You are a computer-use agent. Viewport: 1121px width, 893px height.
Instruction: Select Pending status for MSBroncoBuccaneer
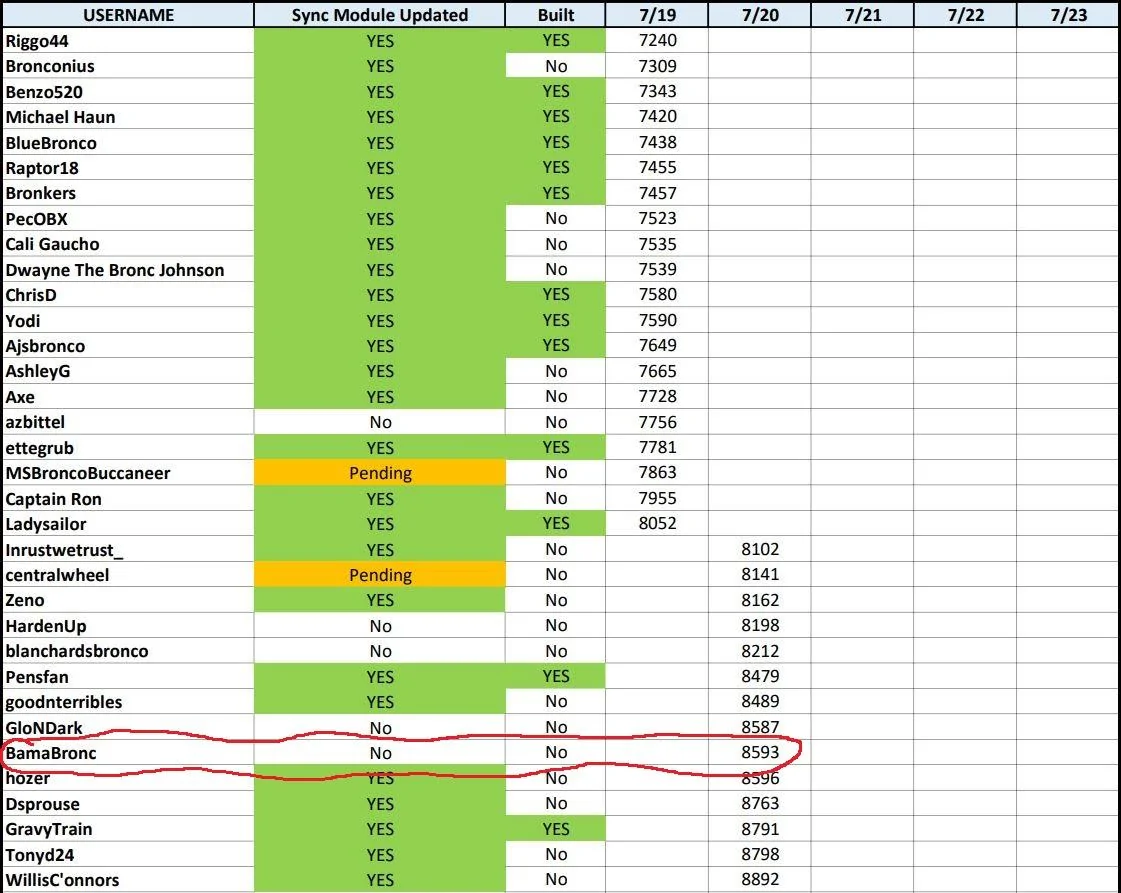point(380,473)
